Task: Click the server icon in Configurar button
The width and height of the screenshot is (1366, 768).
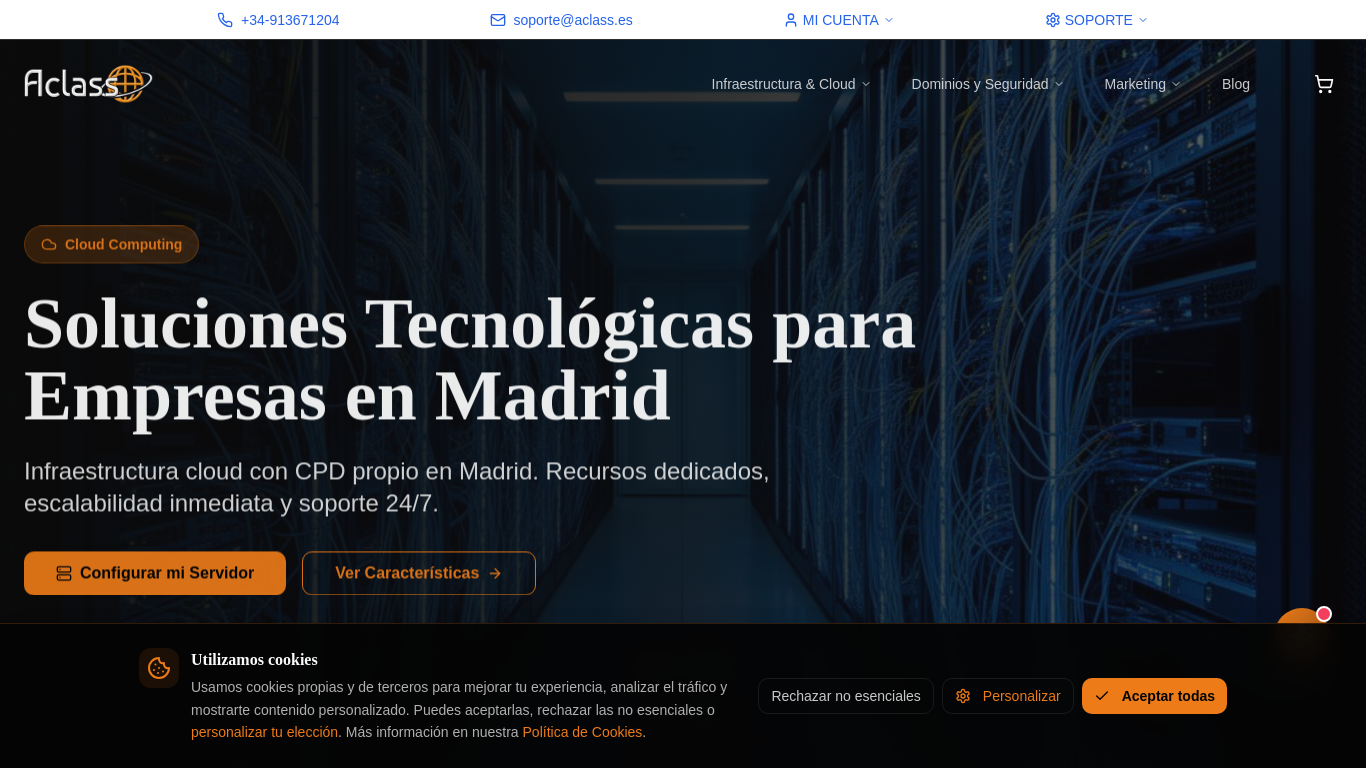Action: point(64,573)
